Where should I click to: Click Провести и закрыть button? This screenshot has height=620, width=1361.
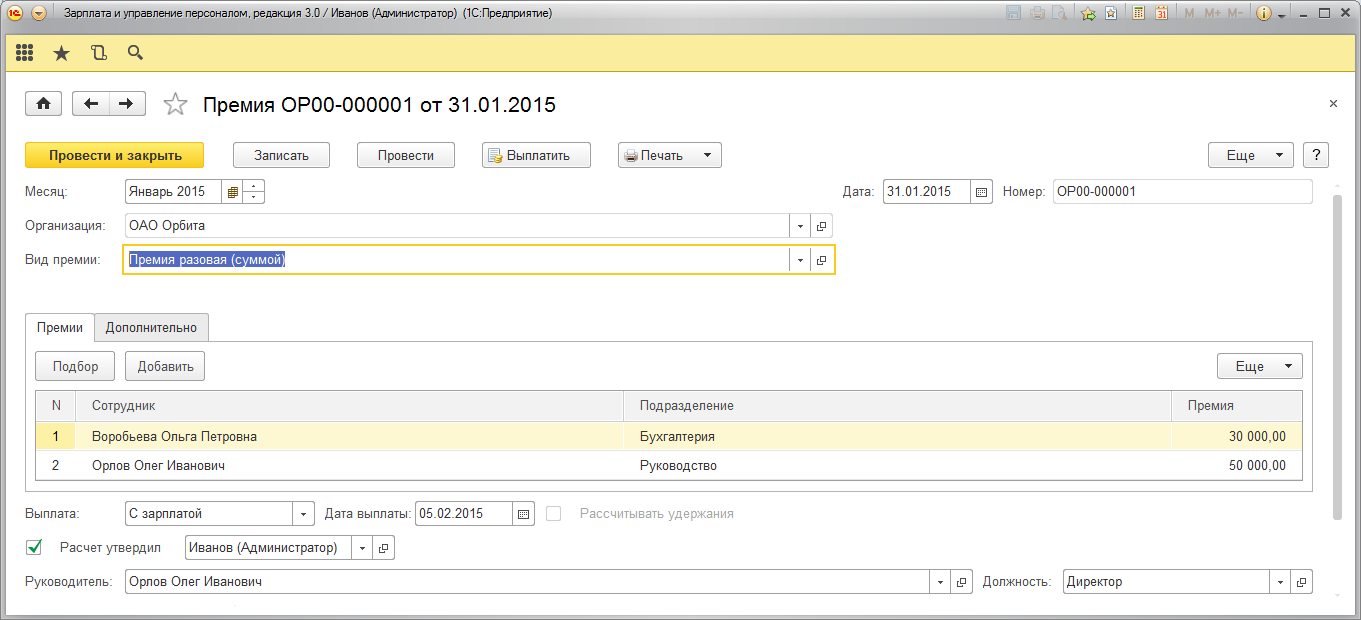[x=115, y=155]
